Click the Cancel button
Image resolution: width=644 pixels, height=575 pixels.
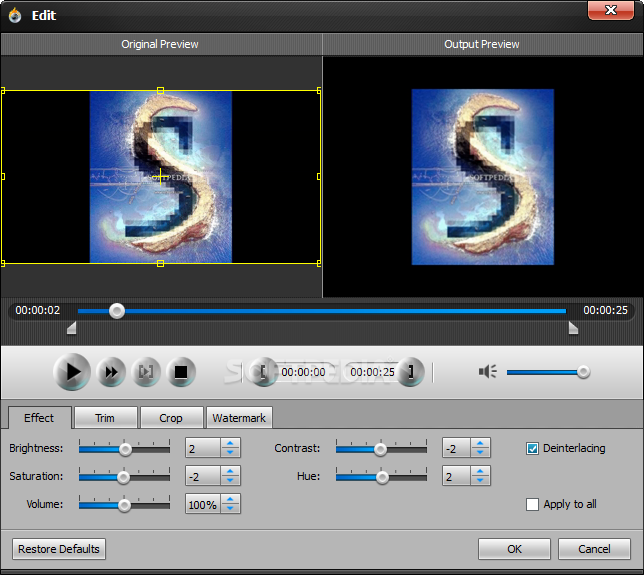[x=594, y=549]
